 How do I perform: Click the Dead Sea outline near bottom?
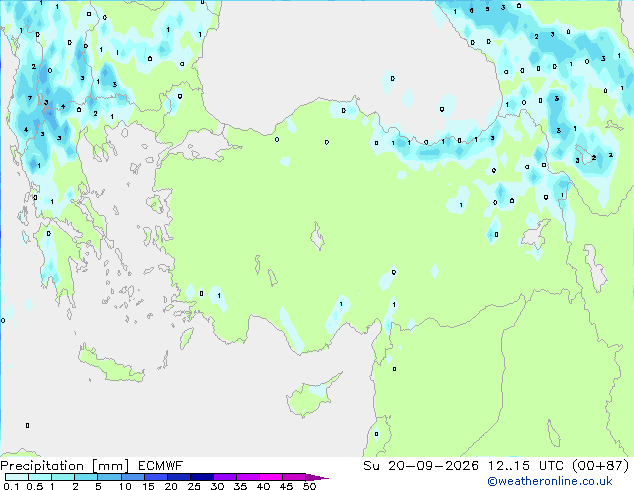(554, 433)
